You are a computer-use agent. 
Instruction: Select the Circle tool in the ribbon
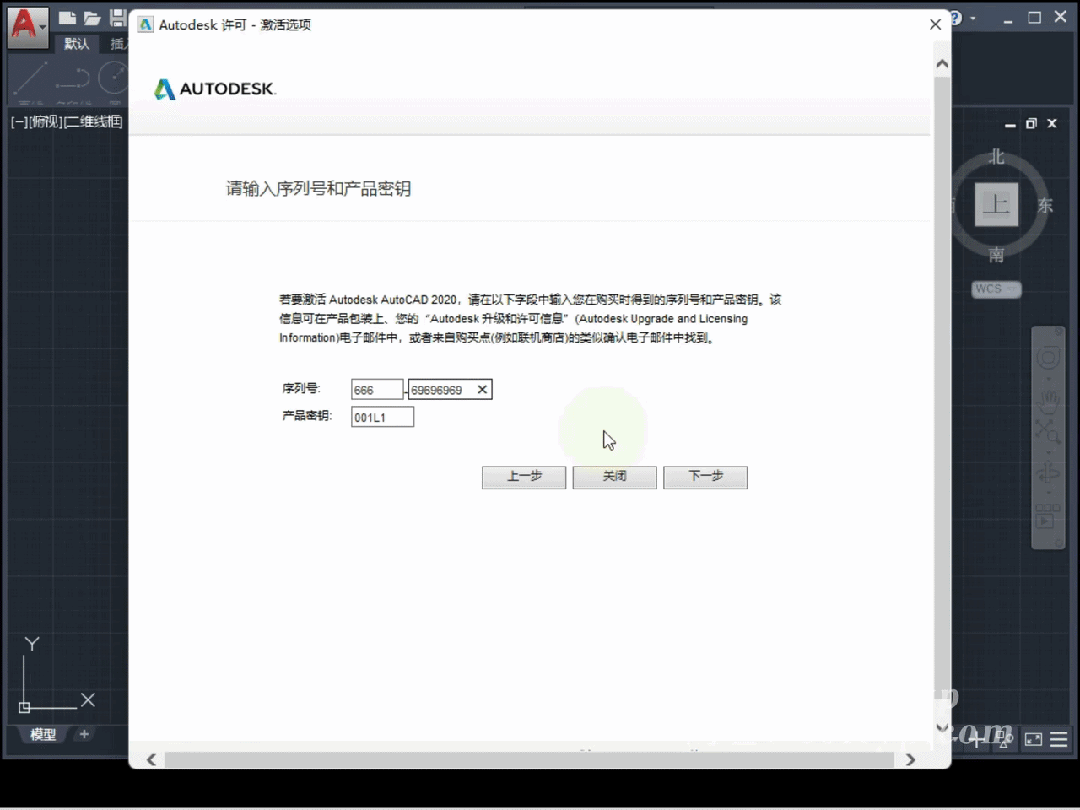pyautogui.click(x=113, y=77)
